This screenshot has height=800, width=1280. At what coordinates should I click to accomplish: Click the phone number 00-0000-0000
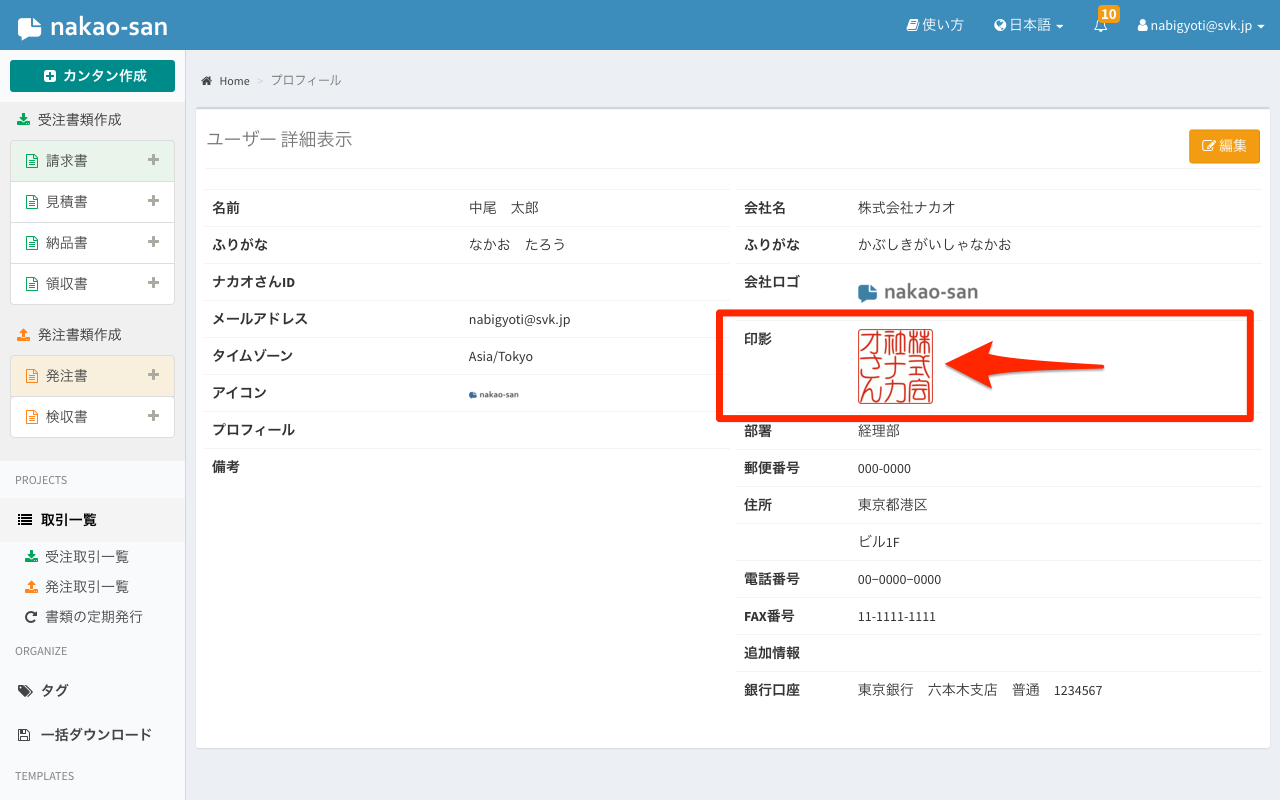(x=899, y=580)
